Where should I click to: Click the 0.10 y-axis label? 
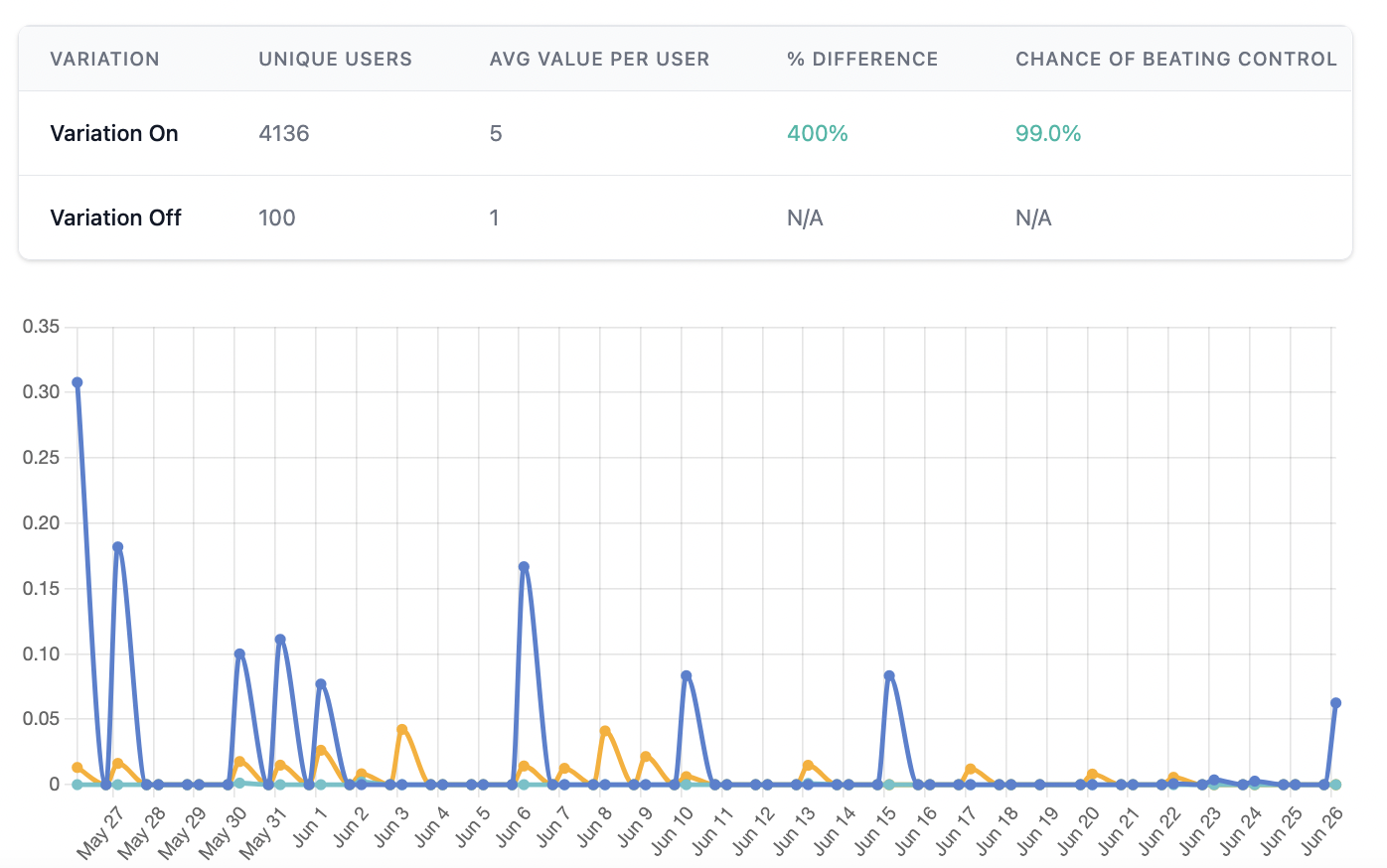point(42,653)
